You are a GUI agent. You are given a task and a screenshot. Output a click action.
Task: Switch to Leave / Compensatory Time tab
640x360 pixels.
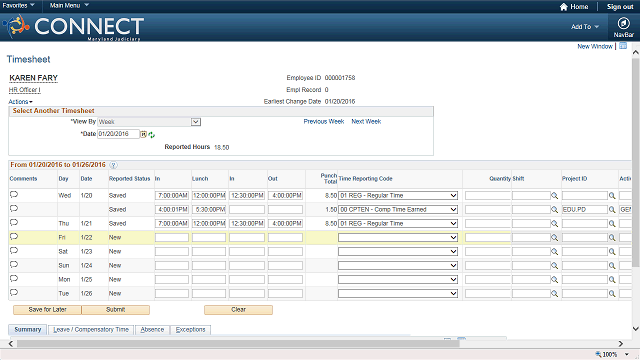[x=91, y=329]
